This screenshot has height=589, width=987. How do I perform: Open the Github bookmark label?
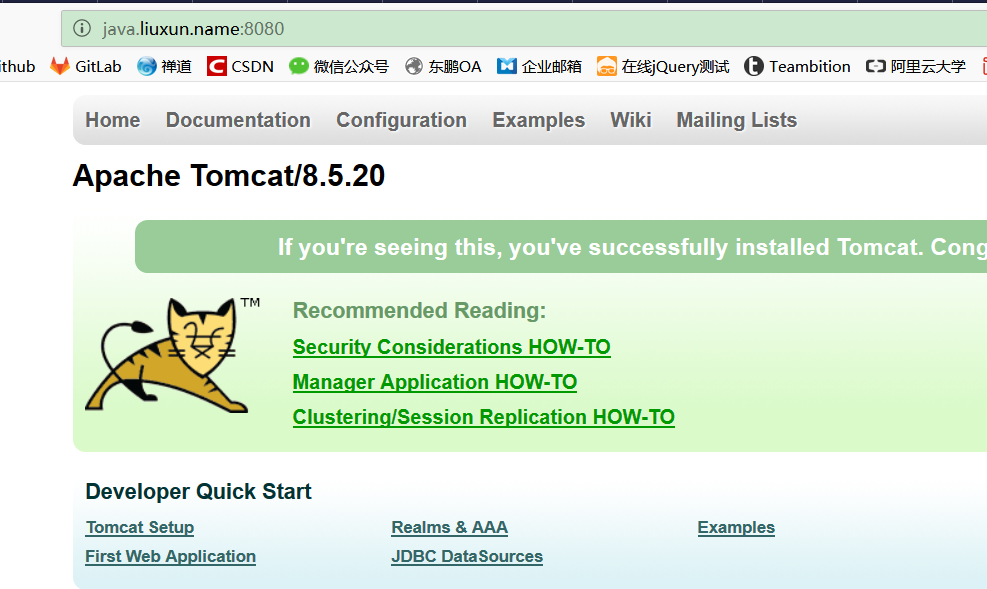pos(18,66)
